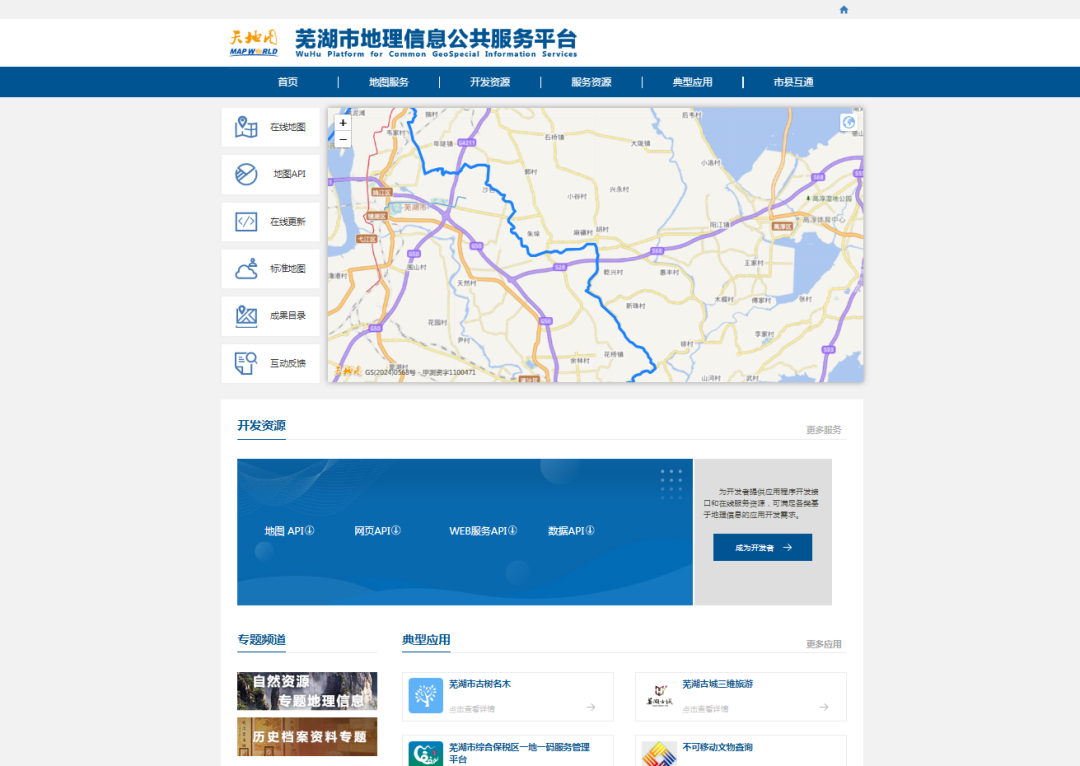Open 在线更新 from the sidebar
The width and height of the screenshot is (1080, 766).
271,222
